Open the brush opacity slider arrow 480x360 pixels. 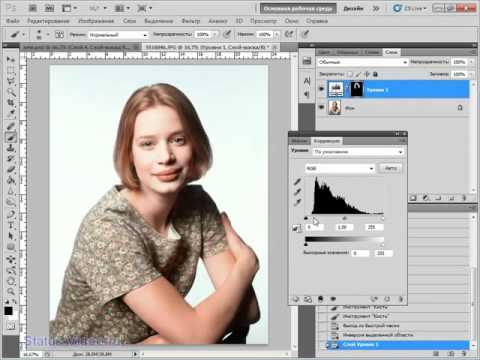coord(215,34)
